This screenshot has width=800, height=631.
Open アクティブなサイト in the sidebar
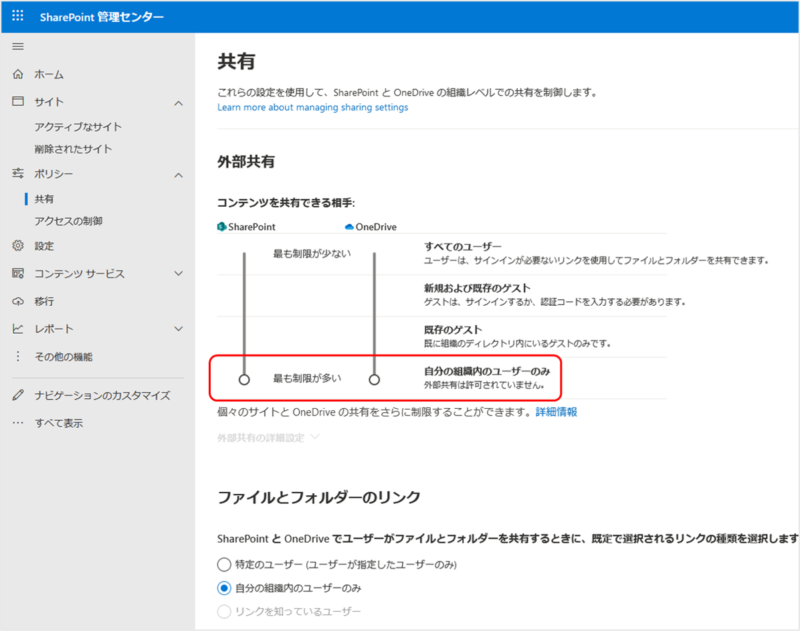tap(78, 127)
